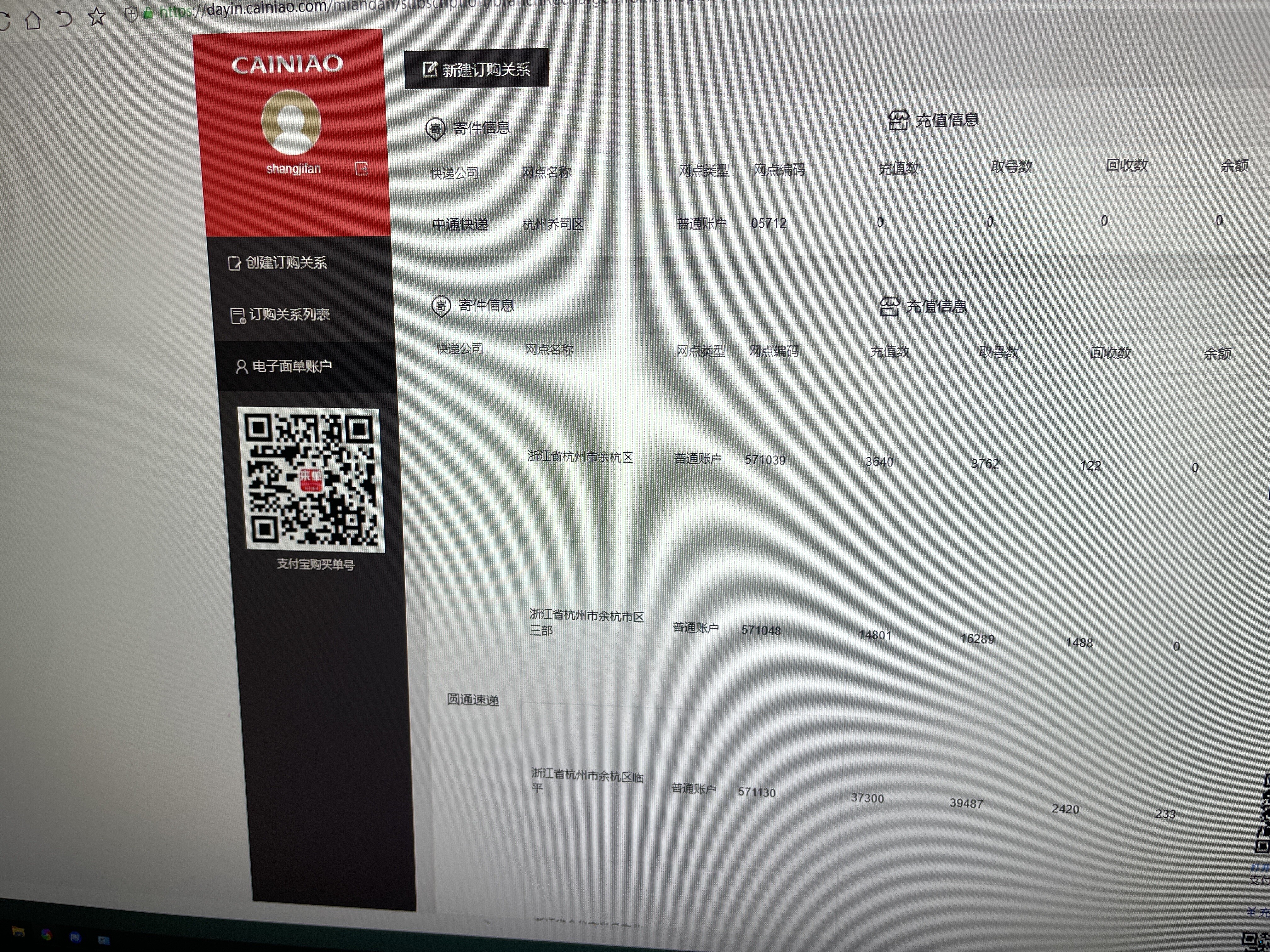
Task: Click the sidebar Alipay QR code
Action: [x=311, y=480]
